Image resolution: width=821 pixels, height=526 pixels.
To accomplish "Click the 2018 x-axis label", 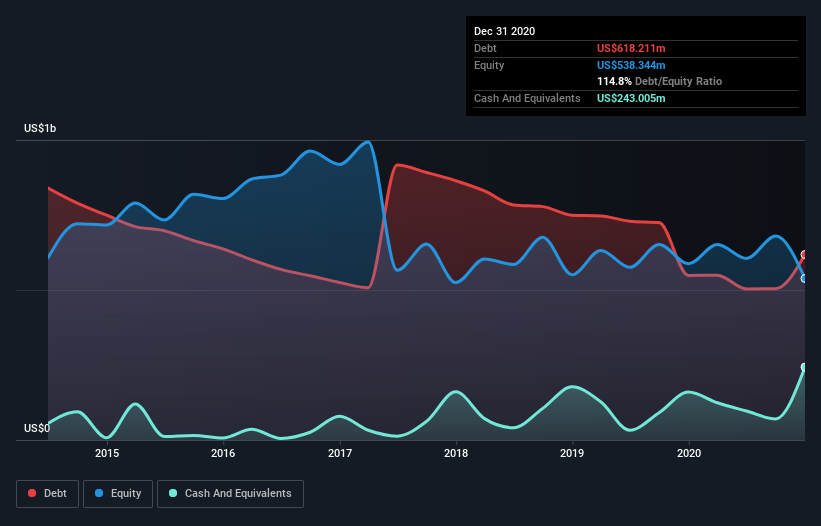I will (x=456, y=453).
